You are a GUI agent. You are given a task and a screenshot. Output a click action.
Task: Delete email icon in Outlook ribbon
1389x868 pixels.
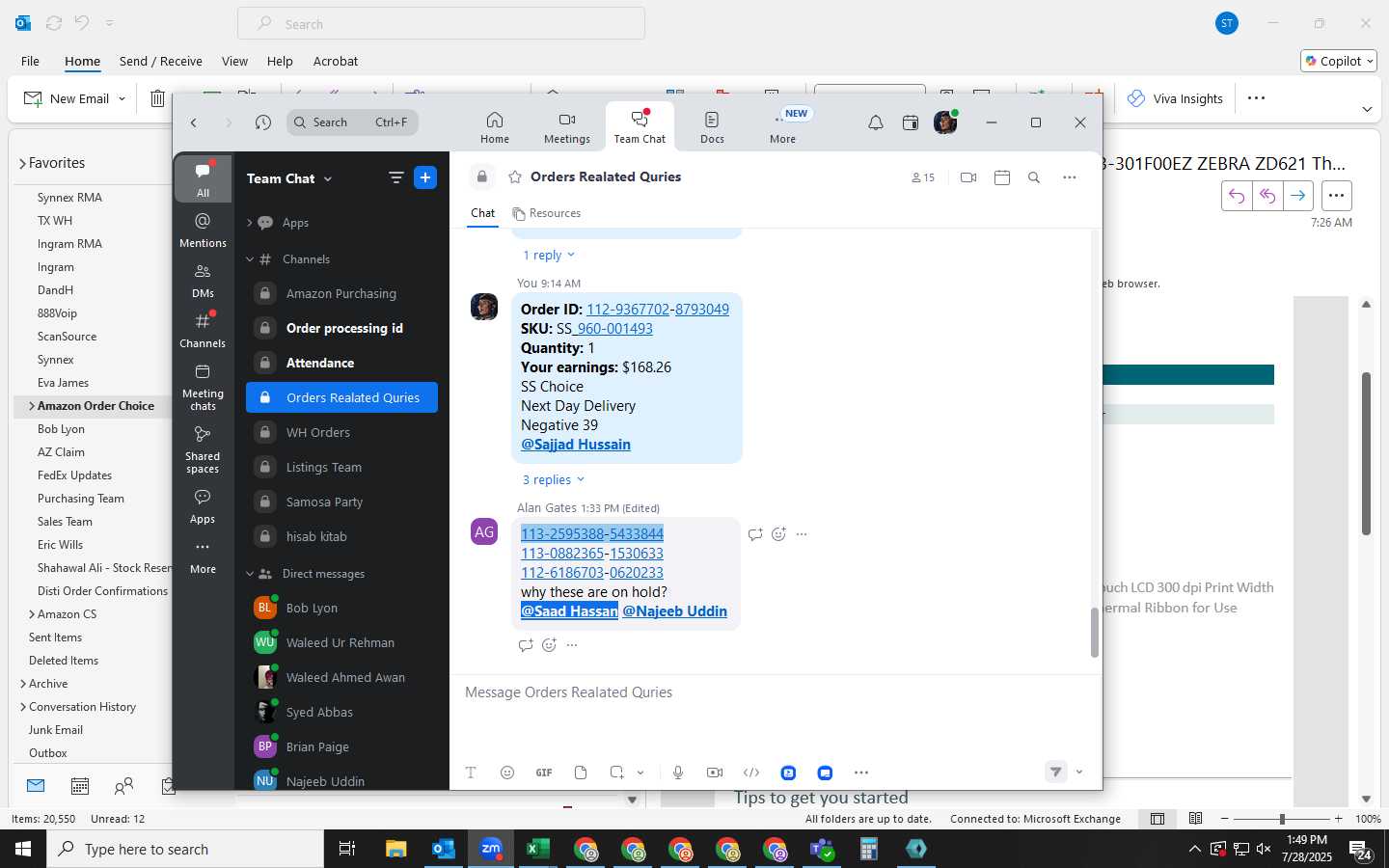pyautogui.click(x=157, y=98)
